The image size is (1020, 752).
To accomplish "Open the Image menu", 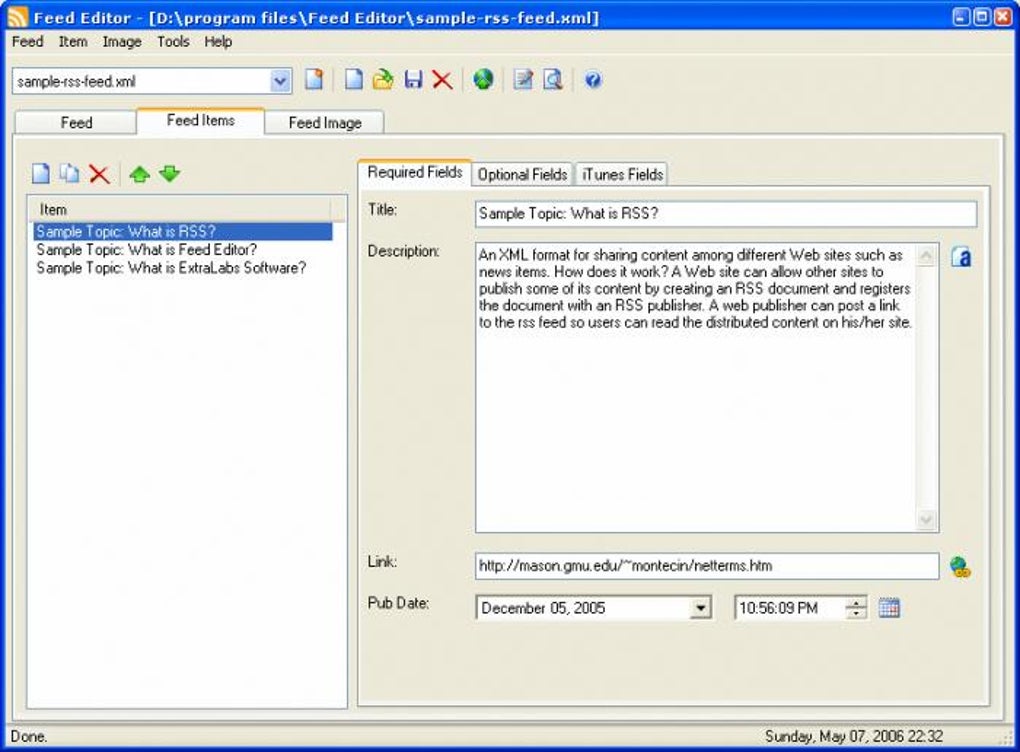I will (x=122, y=42).
